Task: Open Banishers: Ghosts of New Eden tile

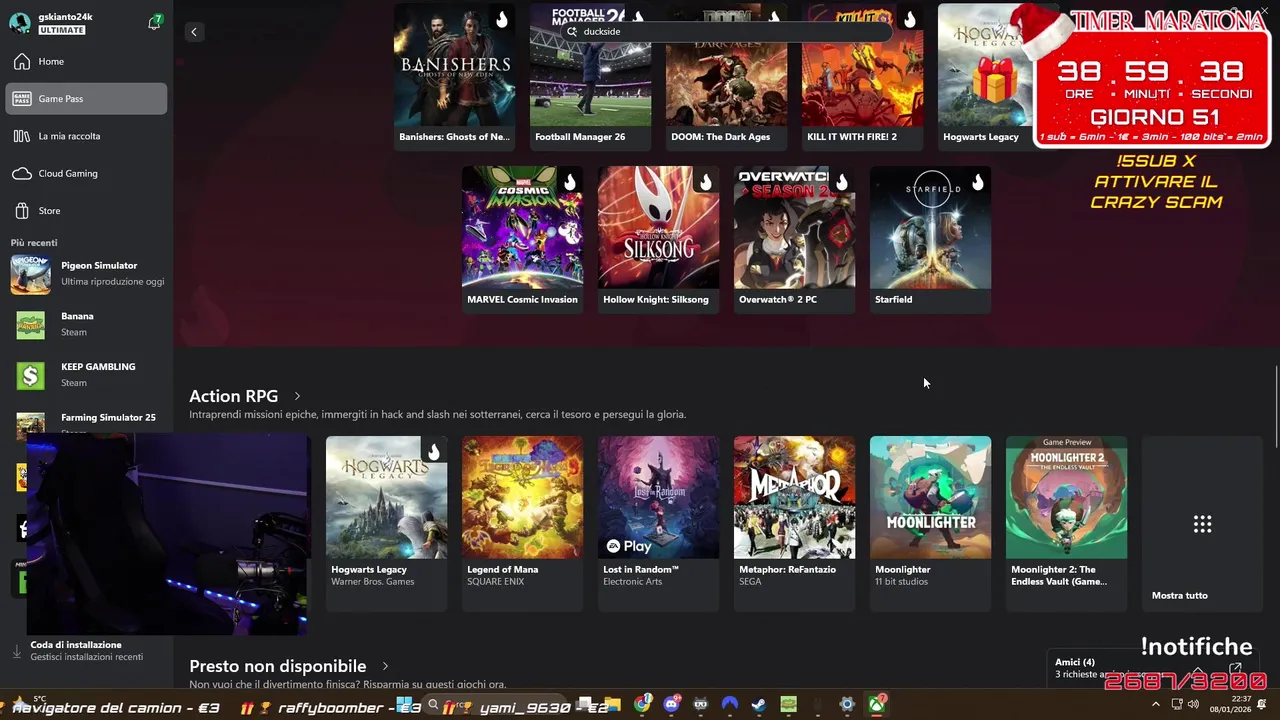Action: [455, 77]
